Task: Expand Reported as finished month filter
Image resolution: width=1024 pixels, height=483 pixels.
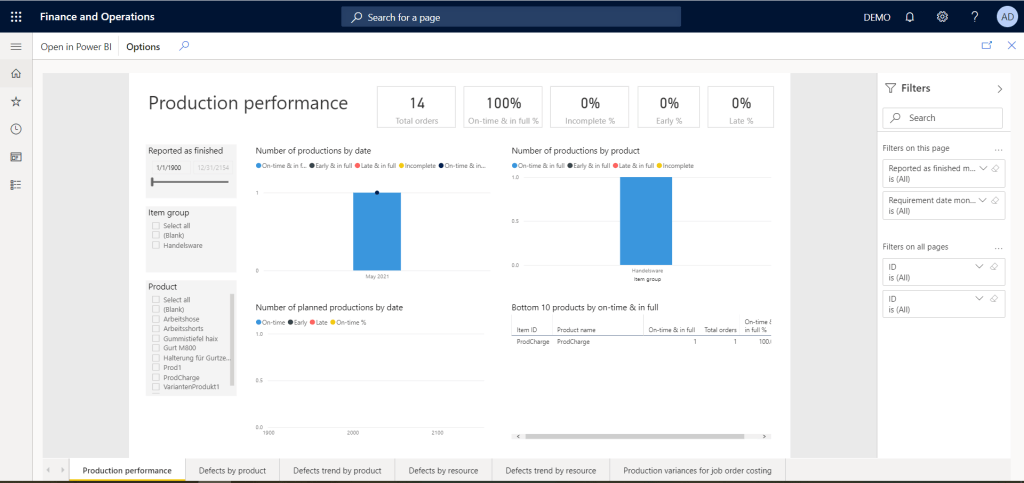Action: click(x=981, y=168)
